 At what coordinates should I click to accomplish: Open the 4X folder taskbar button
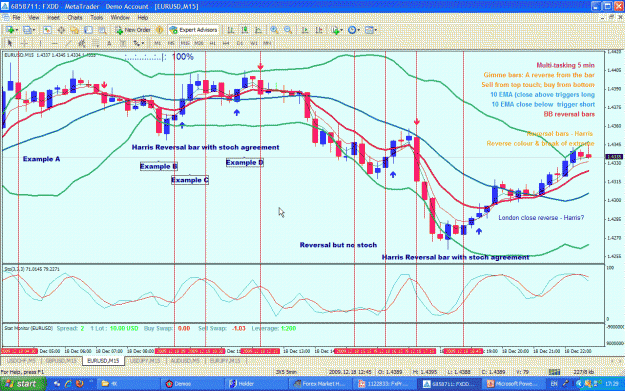[x=128, y=384]
